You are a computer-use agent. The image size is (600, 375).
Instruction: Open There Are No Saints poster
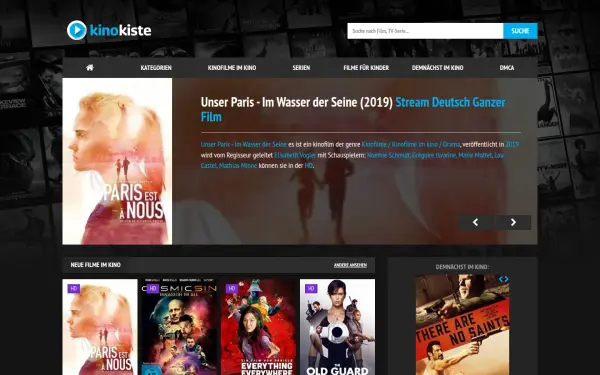(462, 324)
